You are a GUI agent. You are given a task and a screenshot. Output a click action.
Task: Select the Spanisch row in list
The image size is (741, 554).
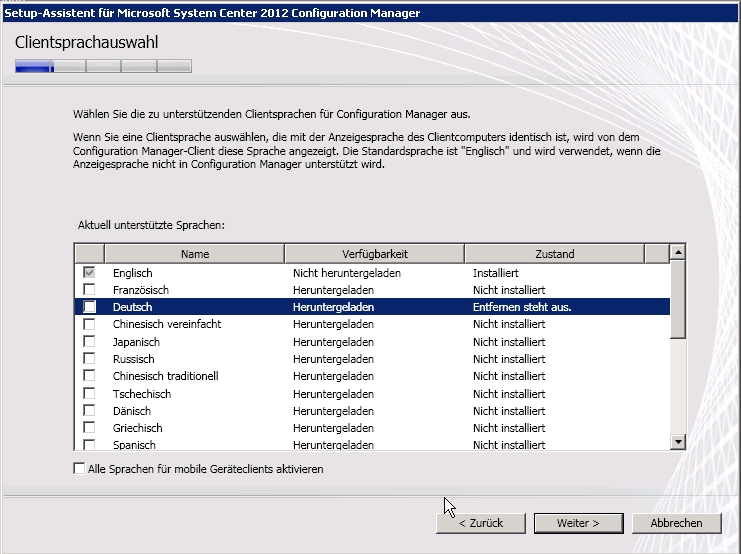click(x=133, y=445)
